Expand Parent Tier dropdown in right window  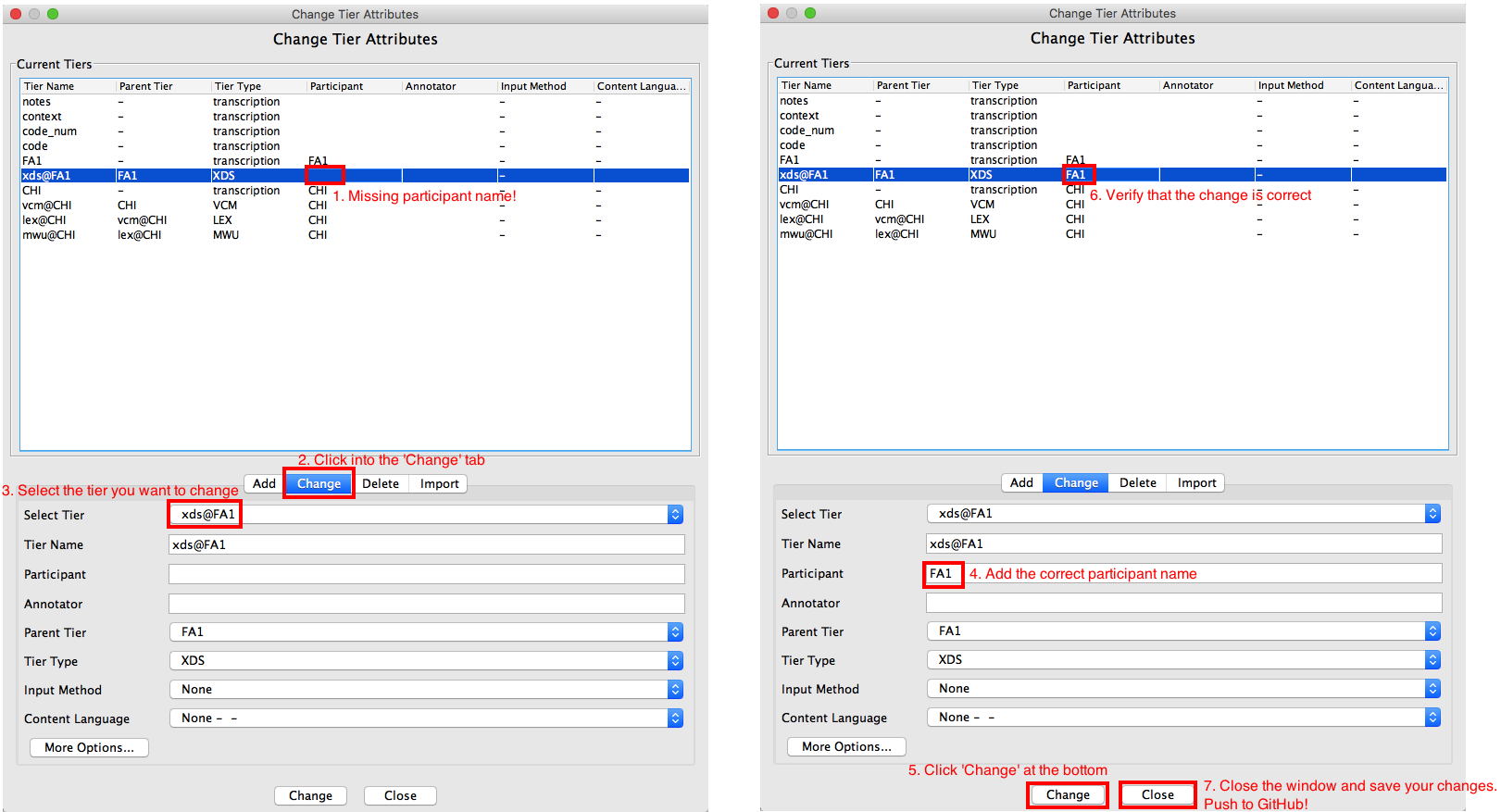pyautogui.click(x=1183, y=631)
